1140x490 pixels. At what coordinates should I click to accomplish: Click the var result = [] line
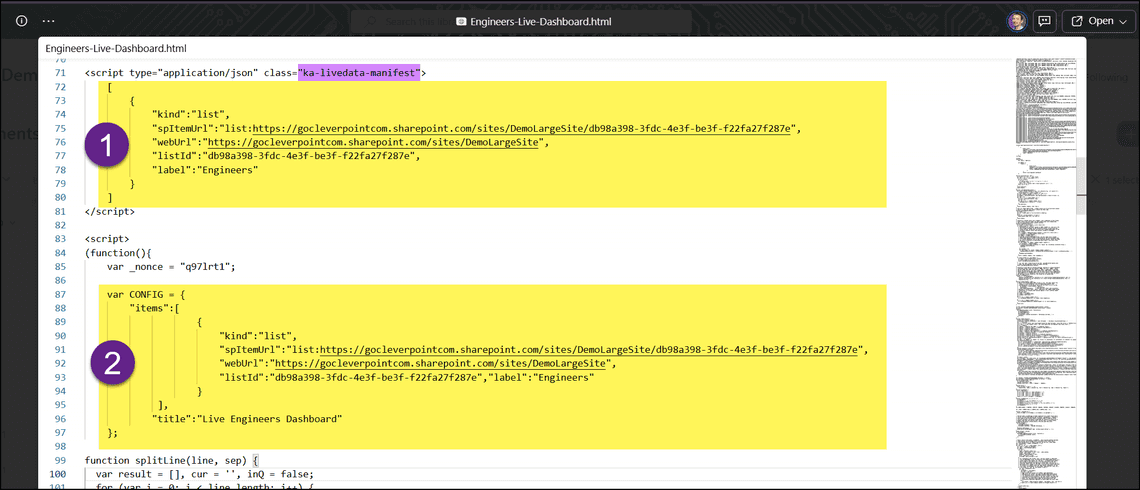click(206, 474)
